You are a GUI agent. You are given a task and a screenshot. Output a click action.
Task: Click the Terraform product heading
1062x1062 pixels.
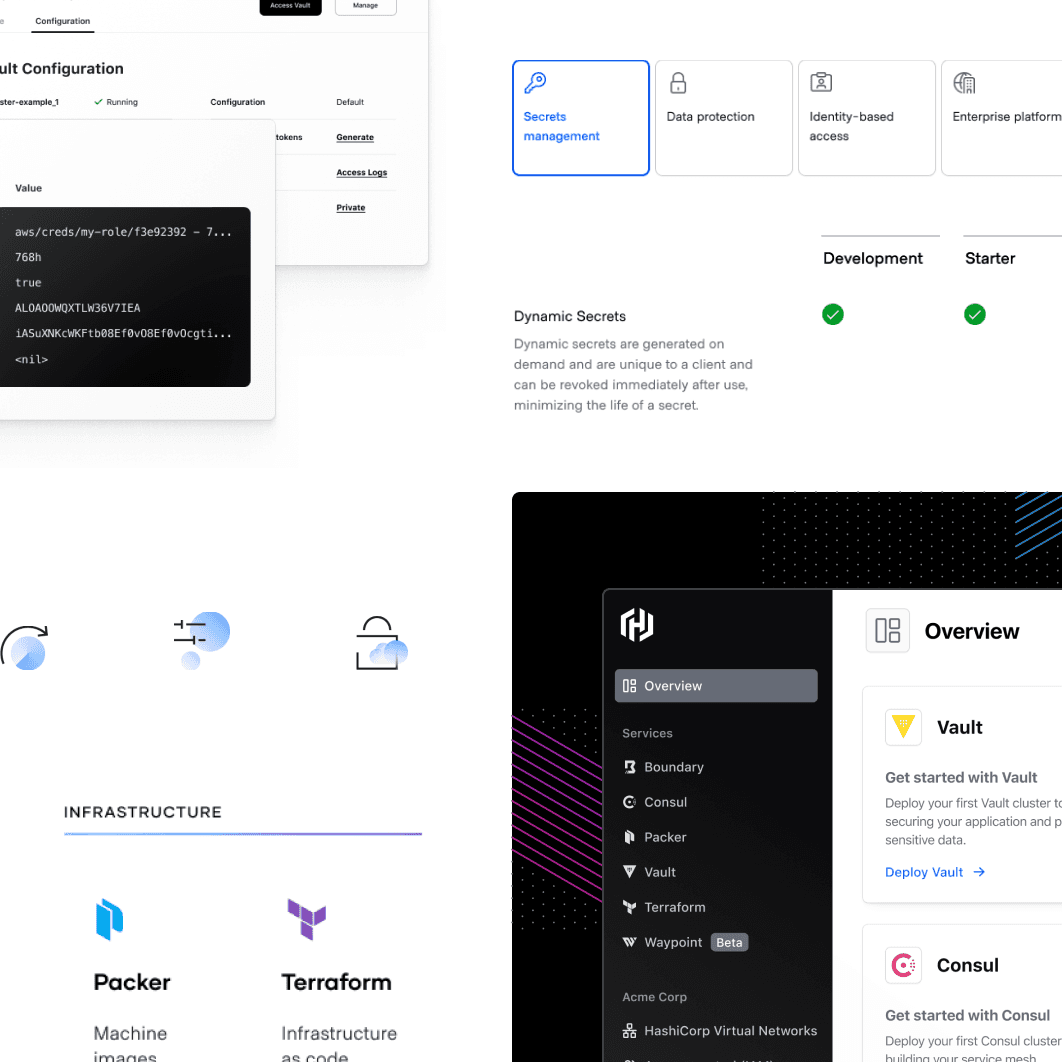pos(337,982)
